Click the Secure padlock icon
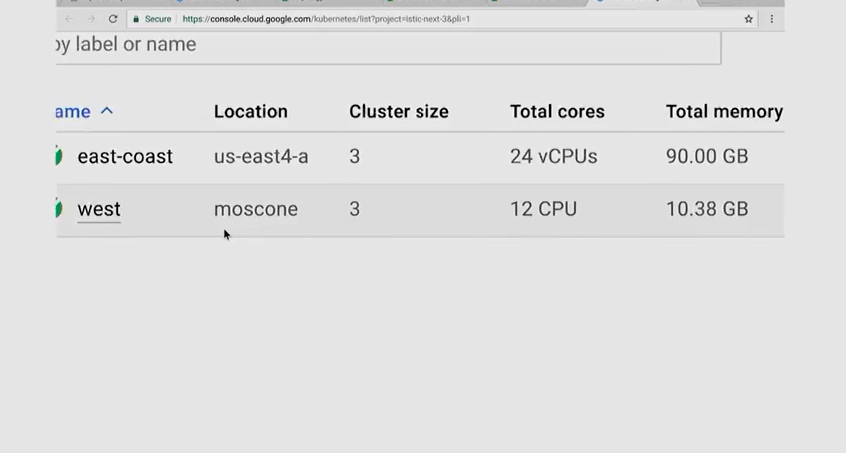 pyautogui.click(x=136, y=19)
